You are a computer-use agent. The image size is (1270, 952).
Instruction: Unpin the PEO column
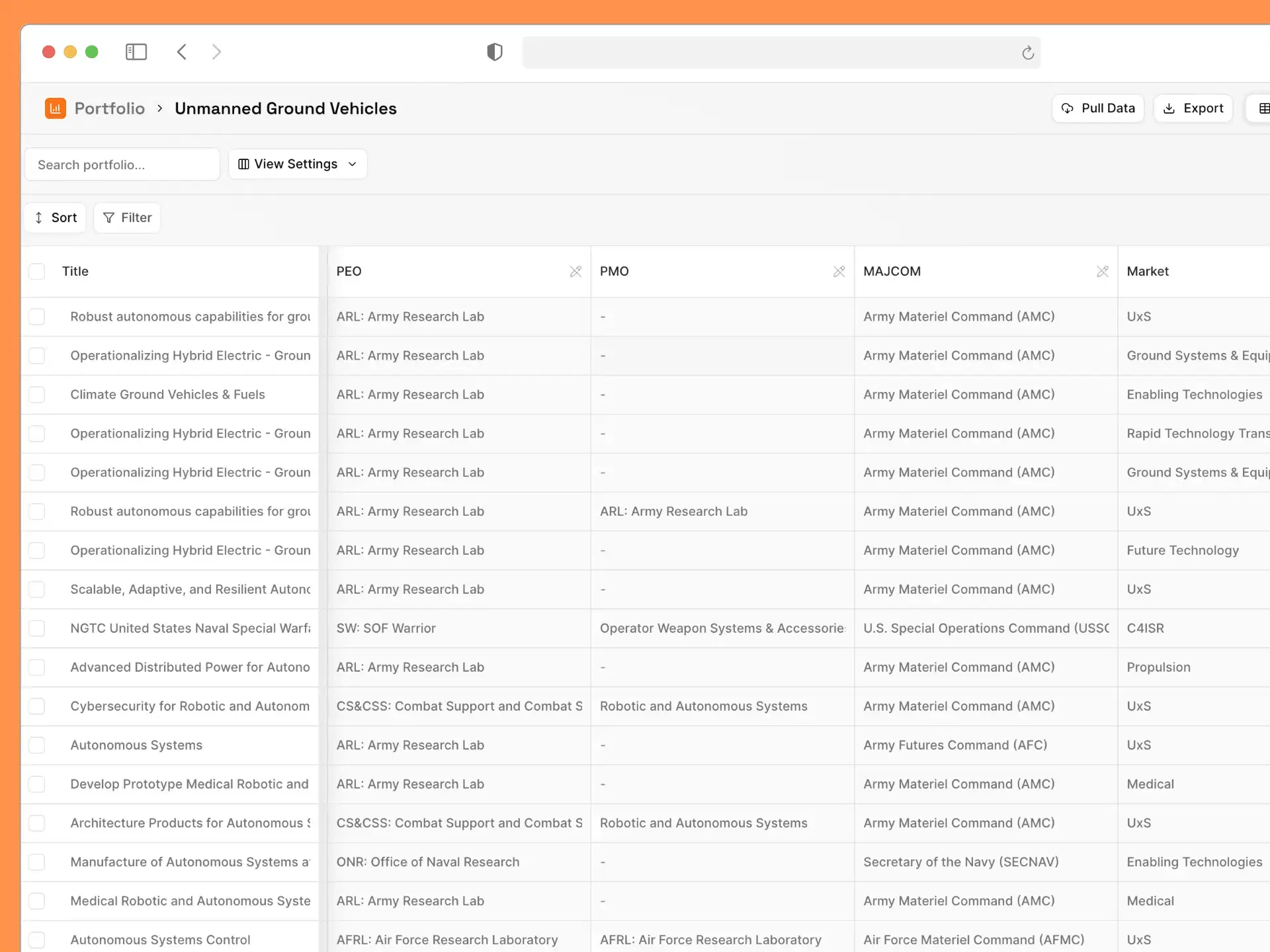[575, 272]
